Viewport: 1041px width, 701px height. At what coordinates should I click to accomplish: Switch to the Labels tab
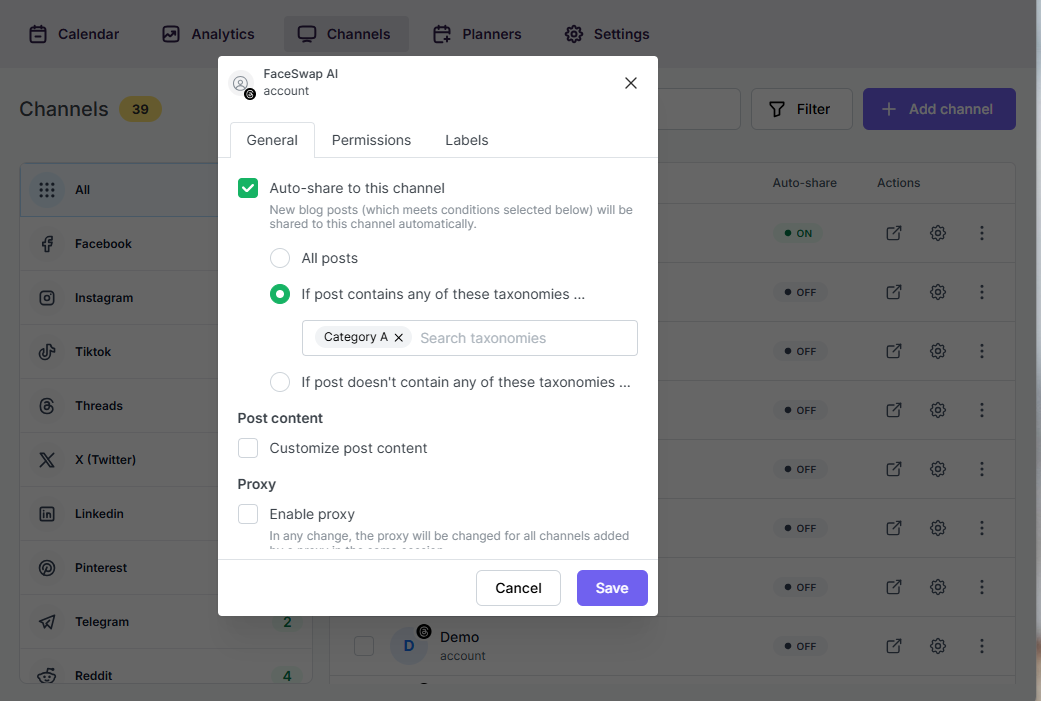tap(467, 140)
